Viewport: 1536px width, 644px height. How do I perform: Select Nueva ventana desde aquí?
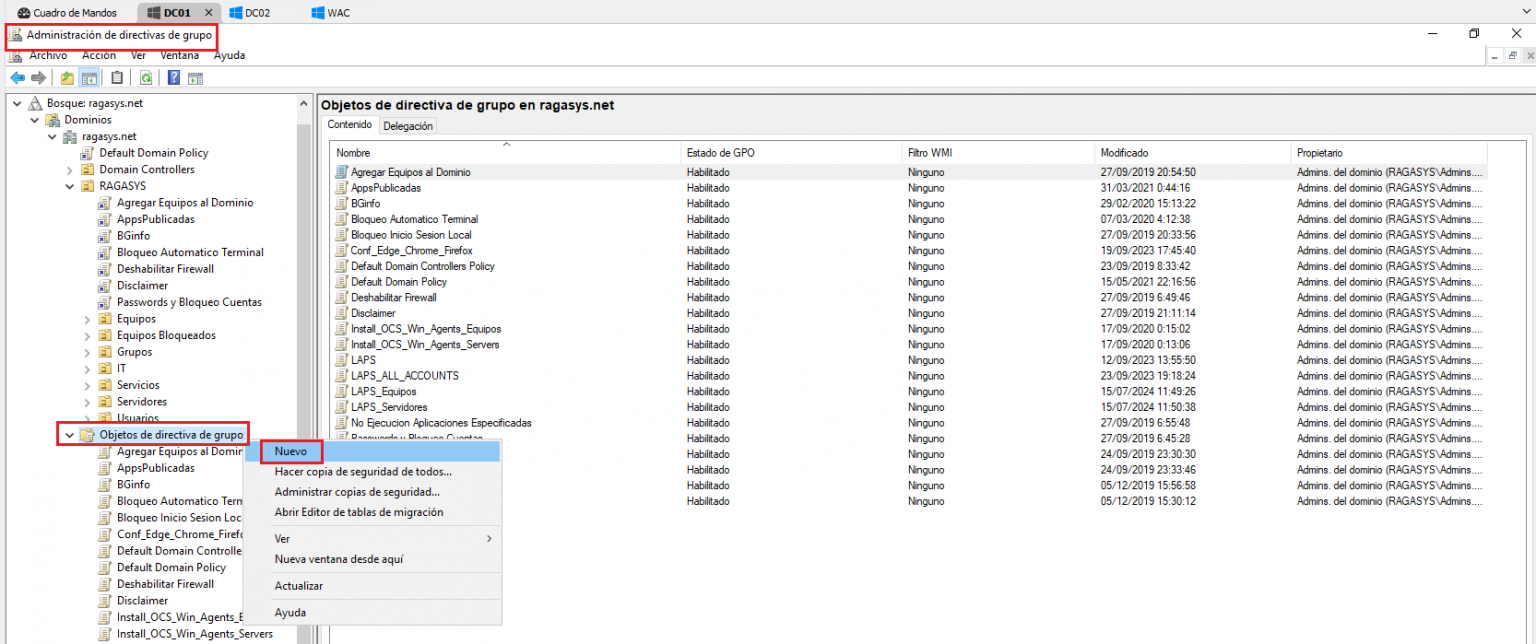click(x=372, y=559)
